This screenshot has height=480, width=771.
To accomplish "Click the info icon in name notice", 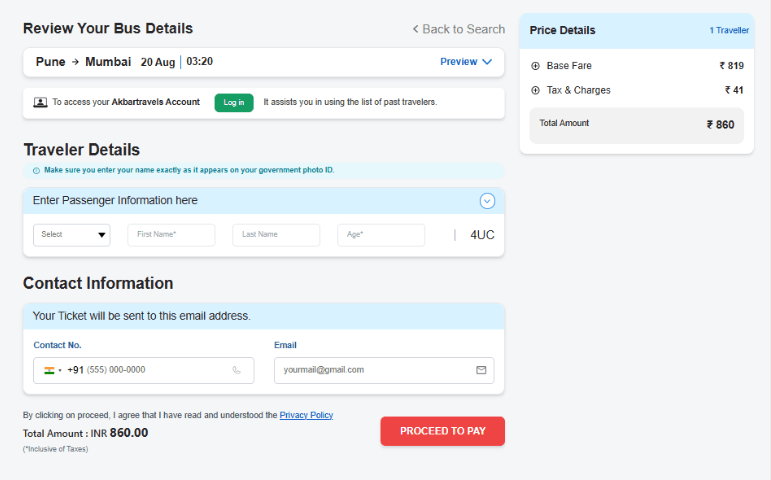I will pos(36,171).
